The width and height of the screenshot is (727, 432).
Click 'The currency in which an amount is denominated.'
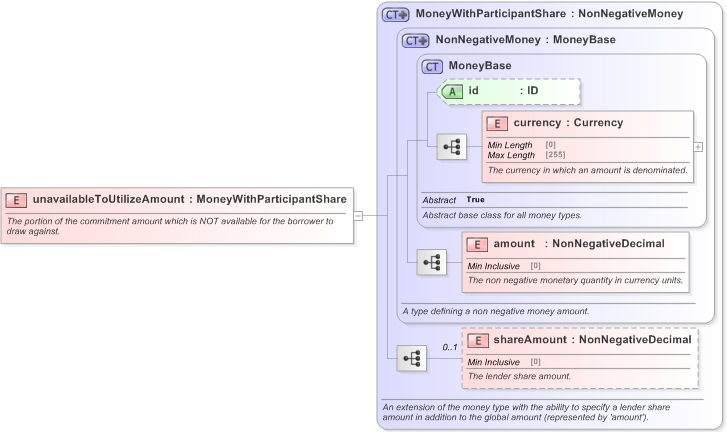click(587, 170)
